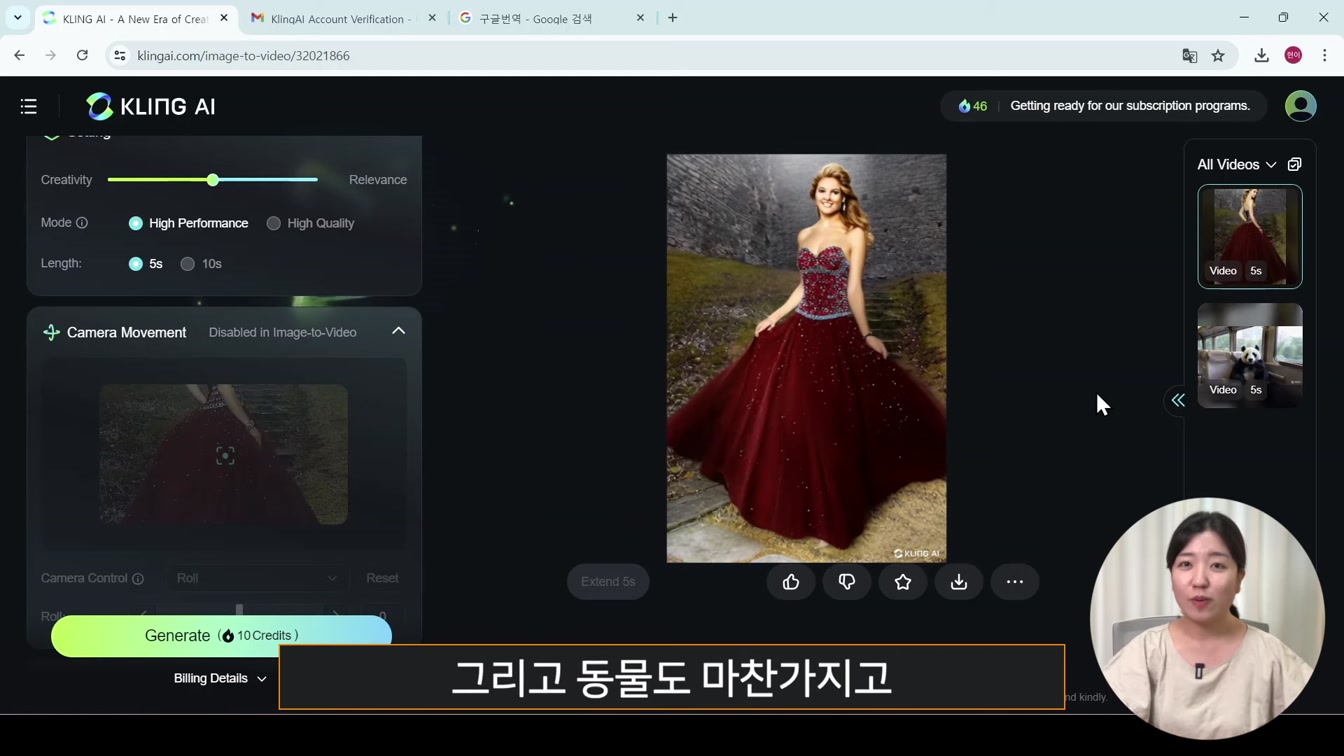This screenshot has width=1344, height=756.
Task: Click the focus frame icon in camera preview
Action: point(225,456)
